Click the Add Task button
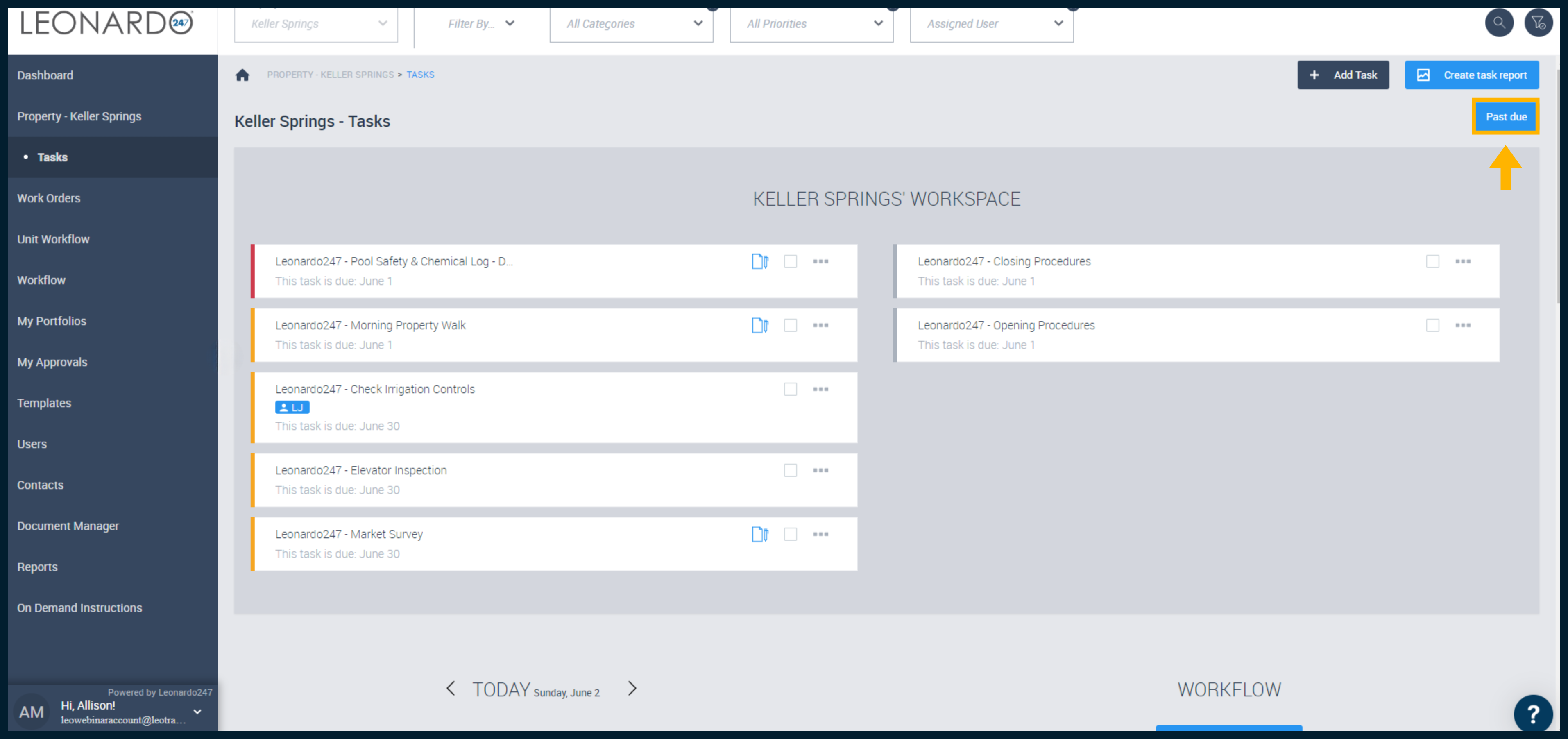The height and width of the screenshot is (739, 1568). [1343, 75]
